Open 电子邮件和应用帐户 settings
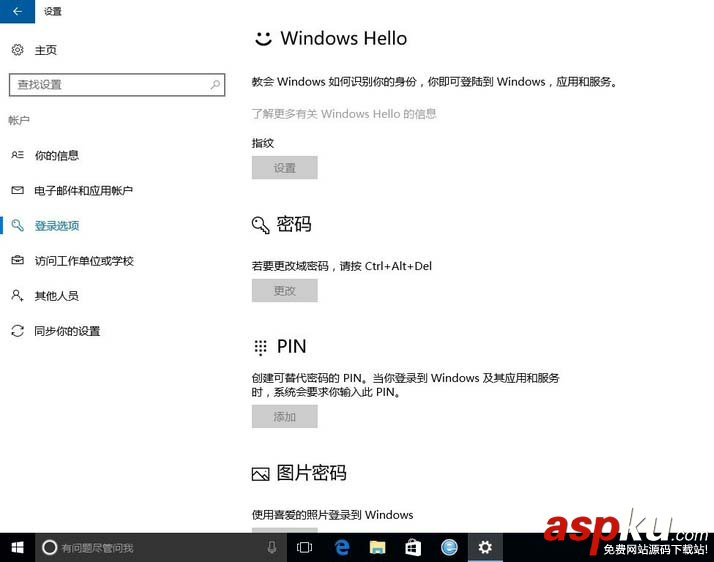714x562 pixels. [84, 190]
